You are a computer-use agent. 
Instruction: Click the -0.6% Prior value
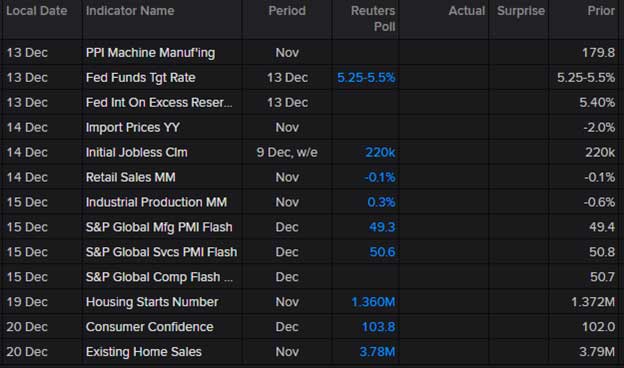599,202
